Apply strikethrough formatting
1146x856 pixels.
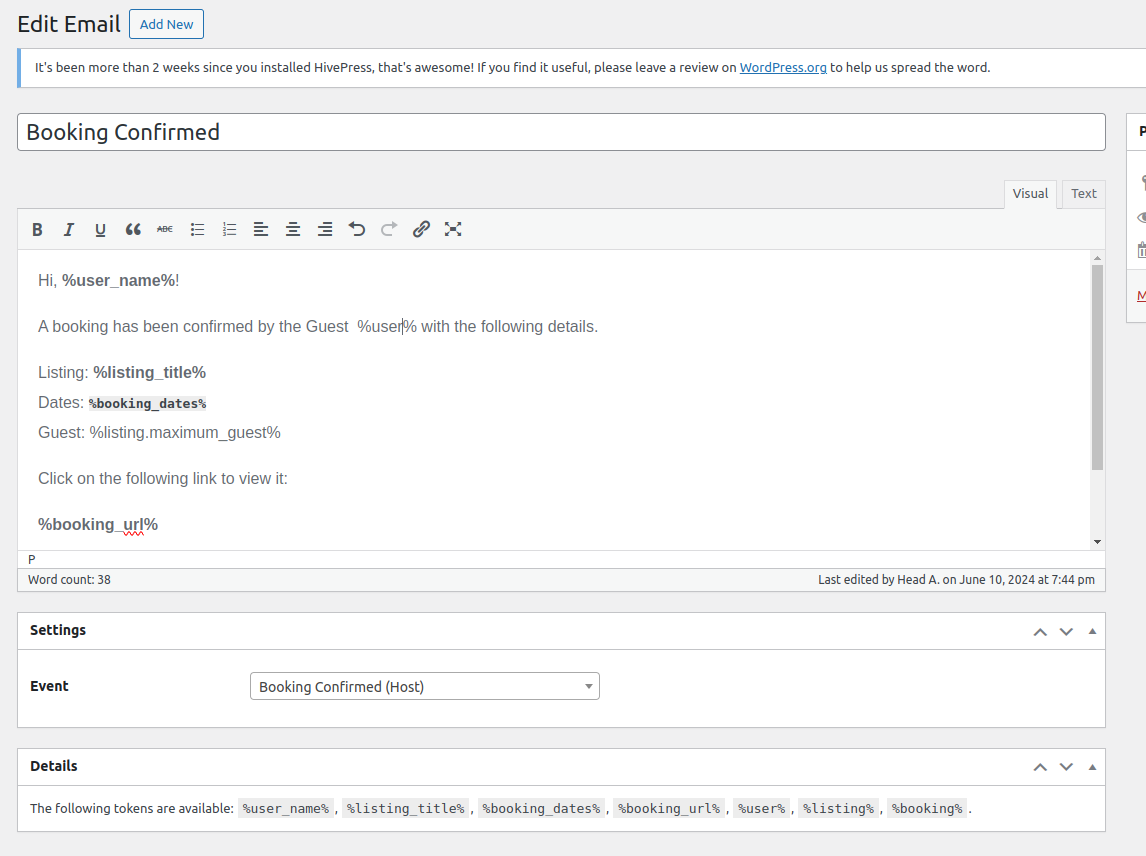[x=164, y=230]
